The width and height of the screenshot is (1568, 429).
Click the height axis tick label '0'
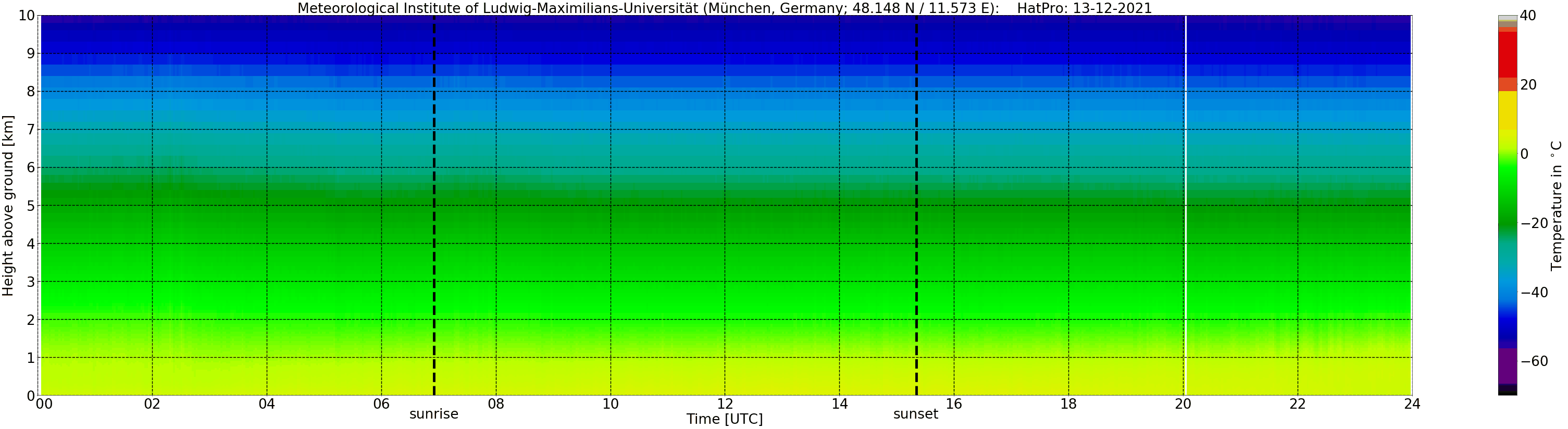(x=30, y=396)
